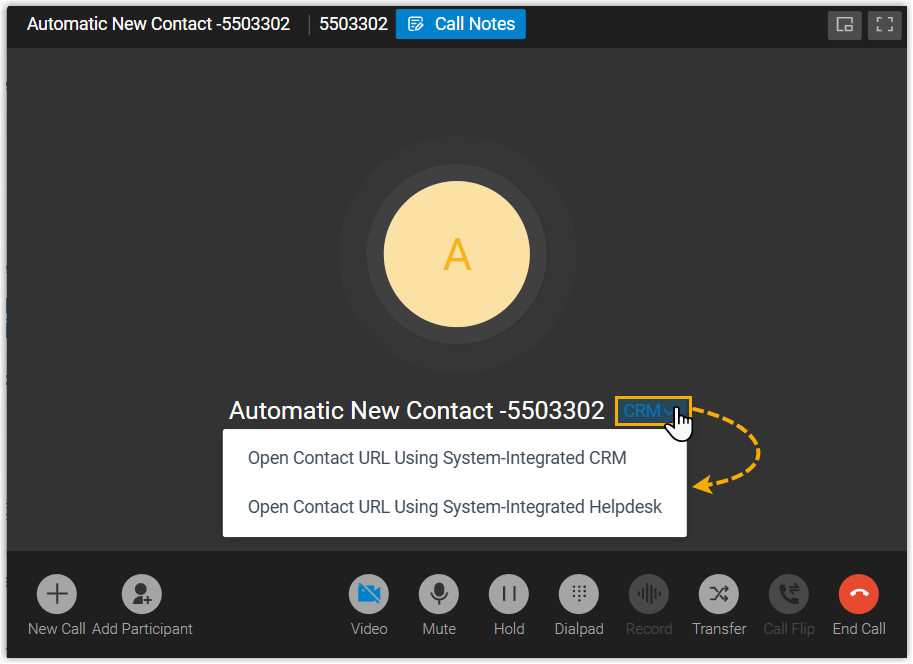Hang up with the red End Call button
Viewport: 913px width, 664px height.
(x=859, y=594)
